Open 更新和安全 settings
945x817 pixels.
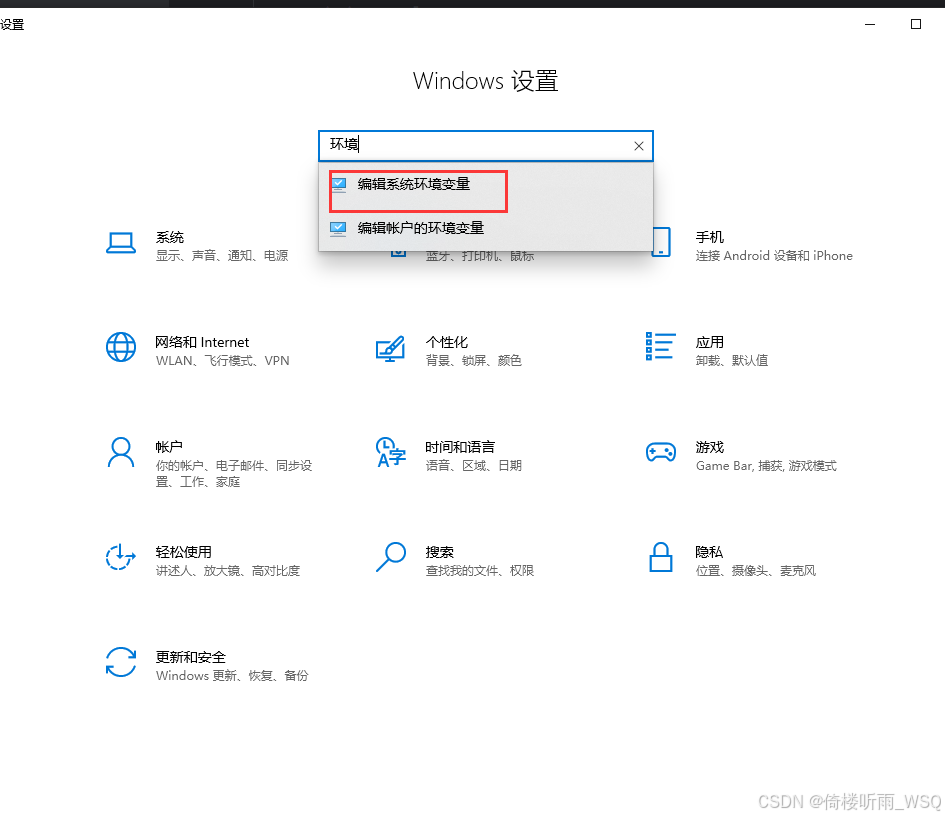[207, 665]
